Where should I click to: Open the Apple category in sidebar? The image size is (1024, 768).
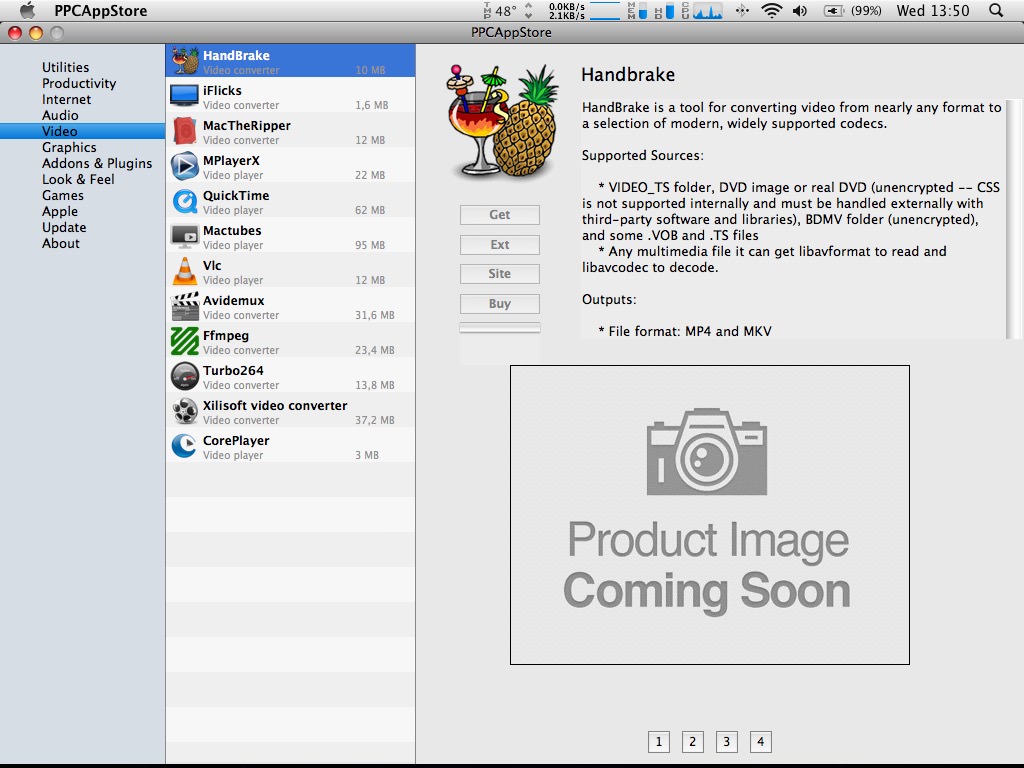point(60,212)
